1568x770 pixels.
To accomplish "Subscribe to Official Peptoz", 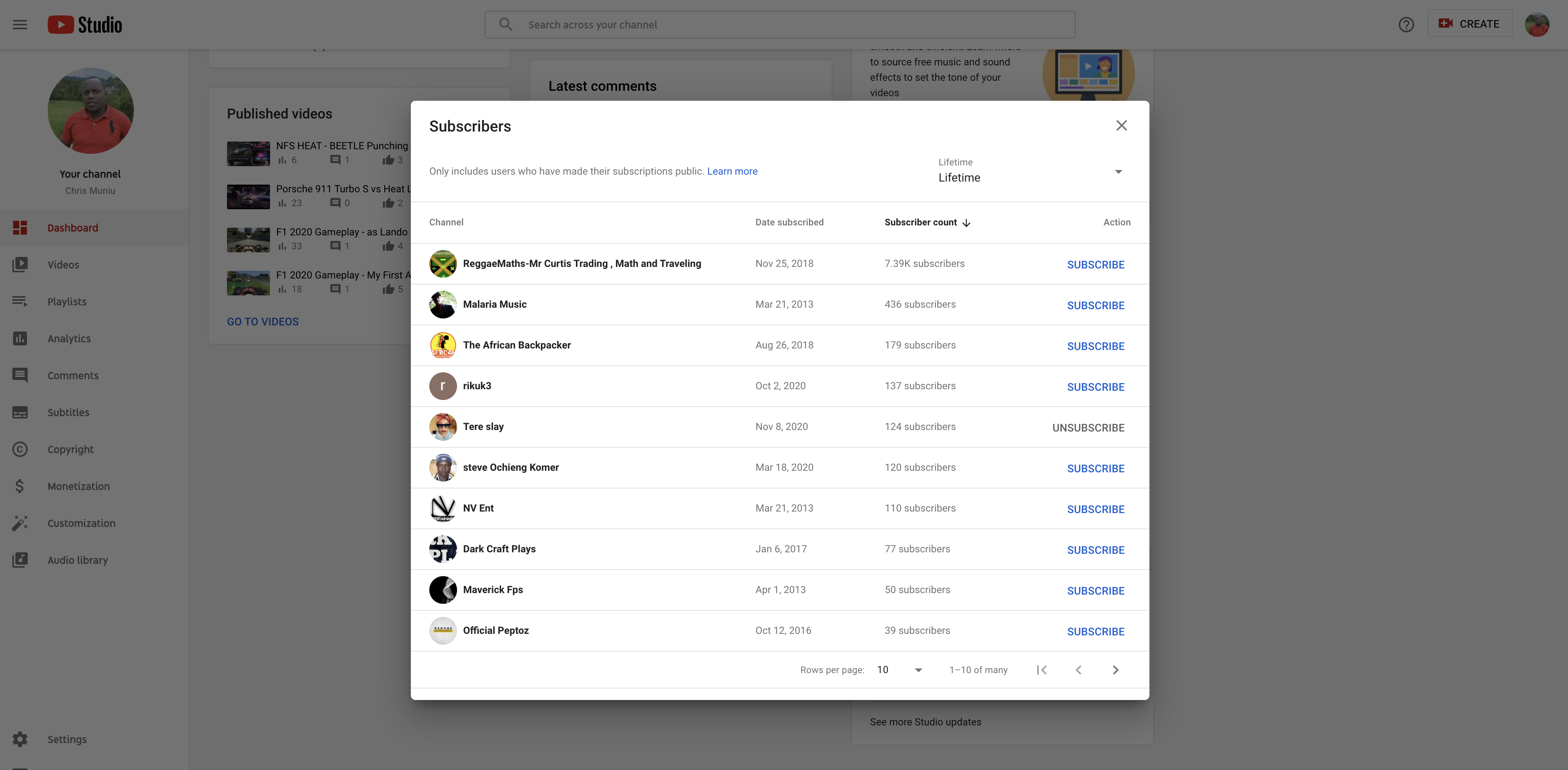I will click(x=1095, y=631).
